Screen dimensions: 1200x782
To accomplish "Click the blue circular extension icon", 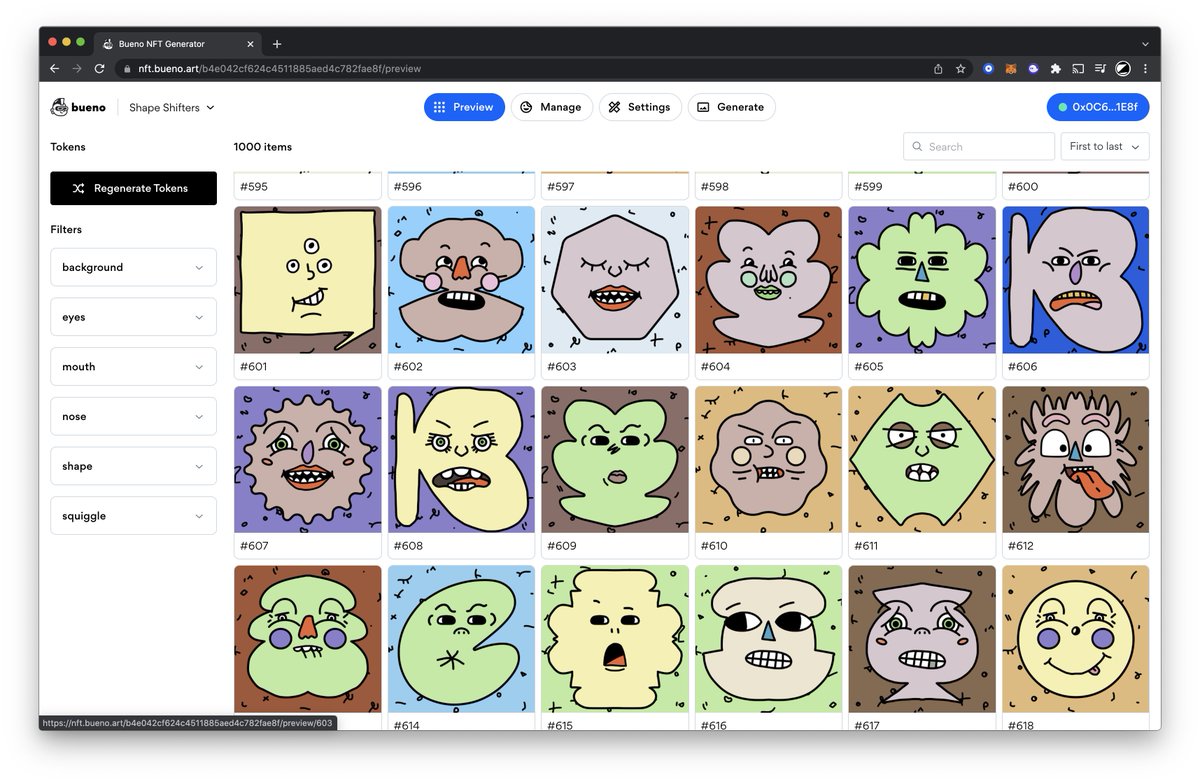I will tap(988, 69).
